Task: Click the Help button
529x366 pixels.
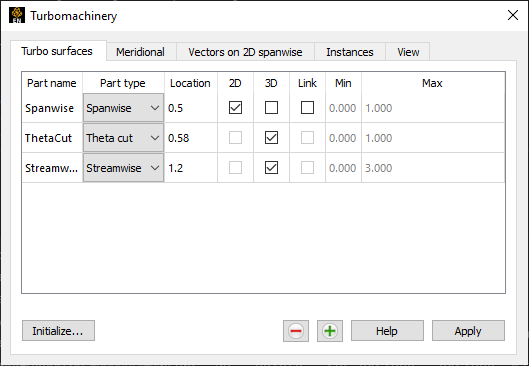Action: pos(387,331)
